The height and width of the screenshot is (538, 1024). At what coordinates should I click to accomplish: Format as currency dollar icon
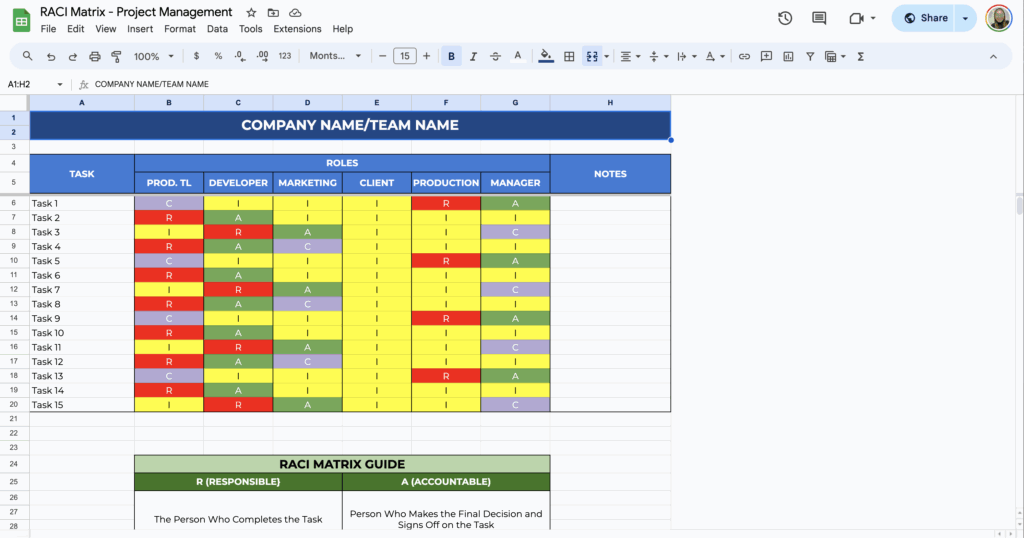[196, 56]
